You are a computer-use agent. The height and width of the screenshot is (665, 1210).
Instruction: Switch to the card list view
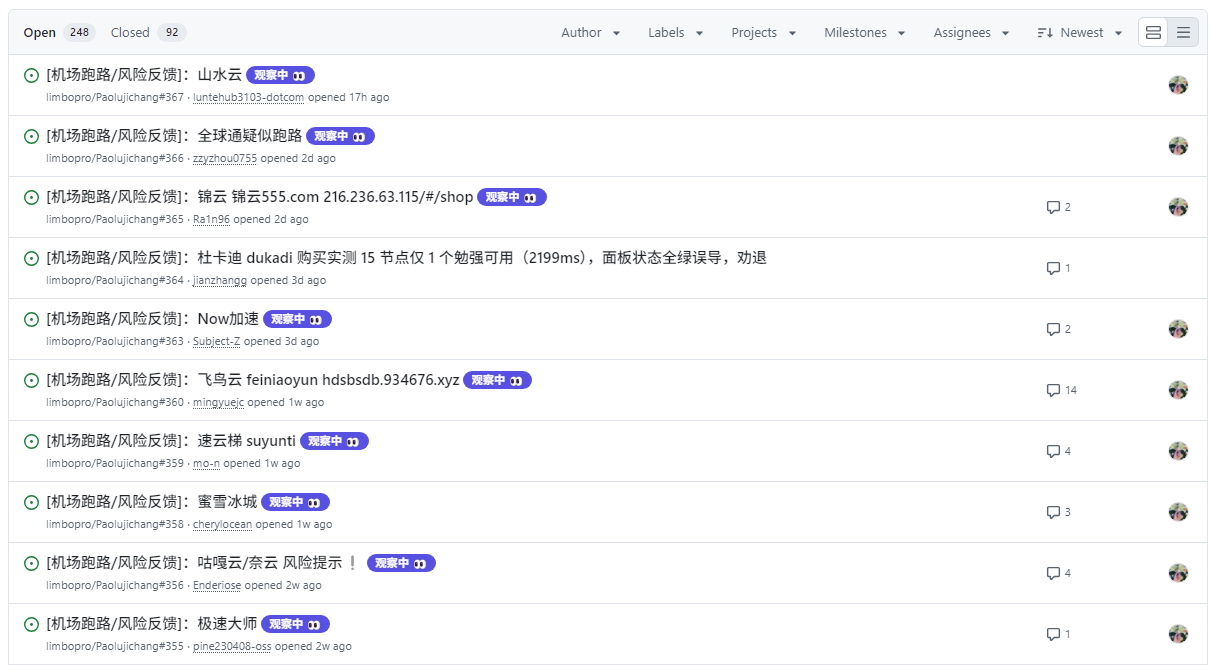click(x=1153, y=33)
